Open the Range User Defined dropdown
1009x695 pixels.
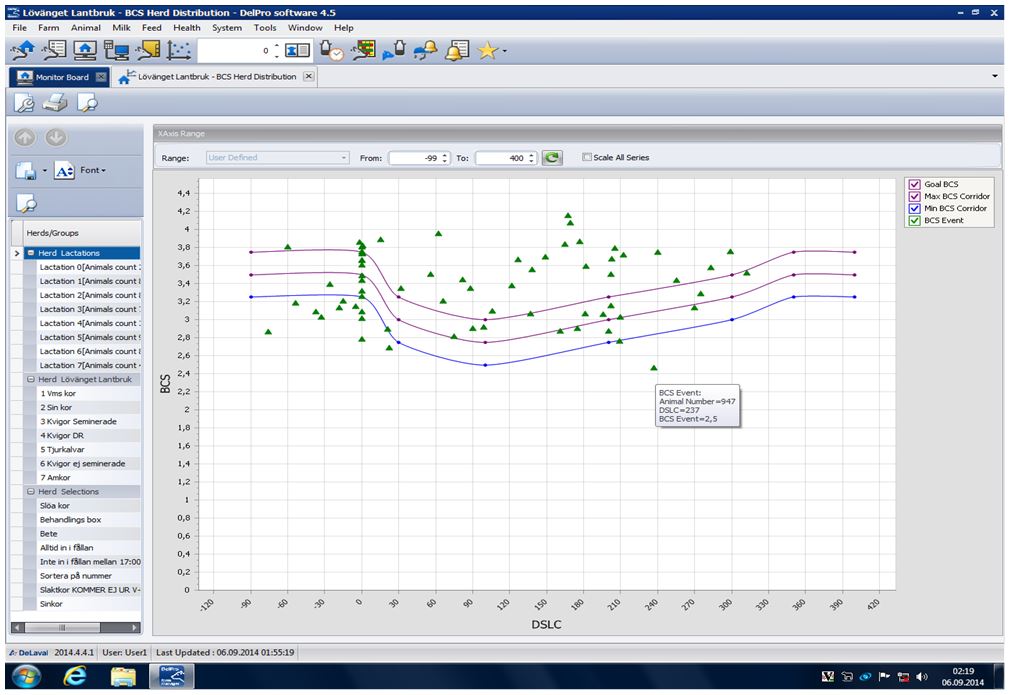click(x=277, y=158)
